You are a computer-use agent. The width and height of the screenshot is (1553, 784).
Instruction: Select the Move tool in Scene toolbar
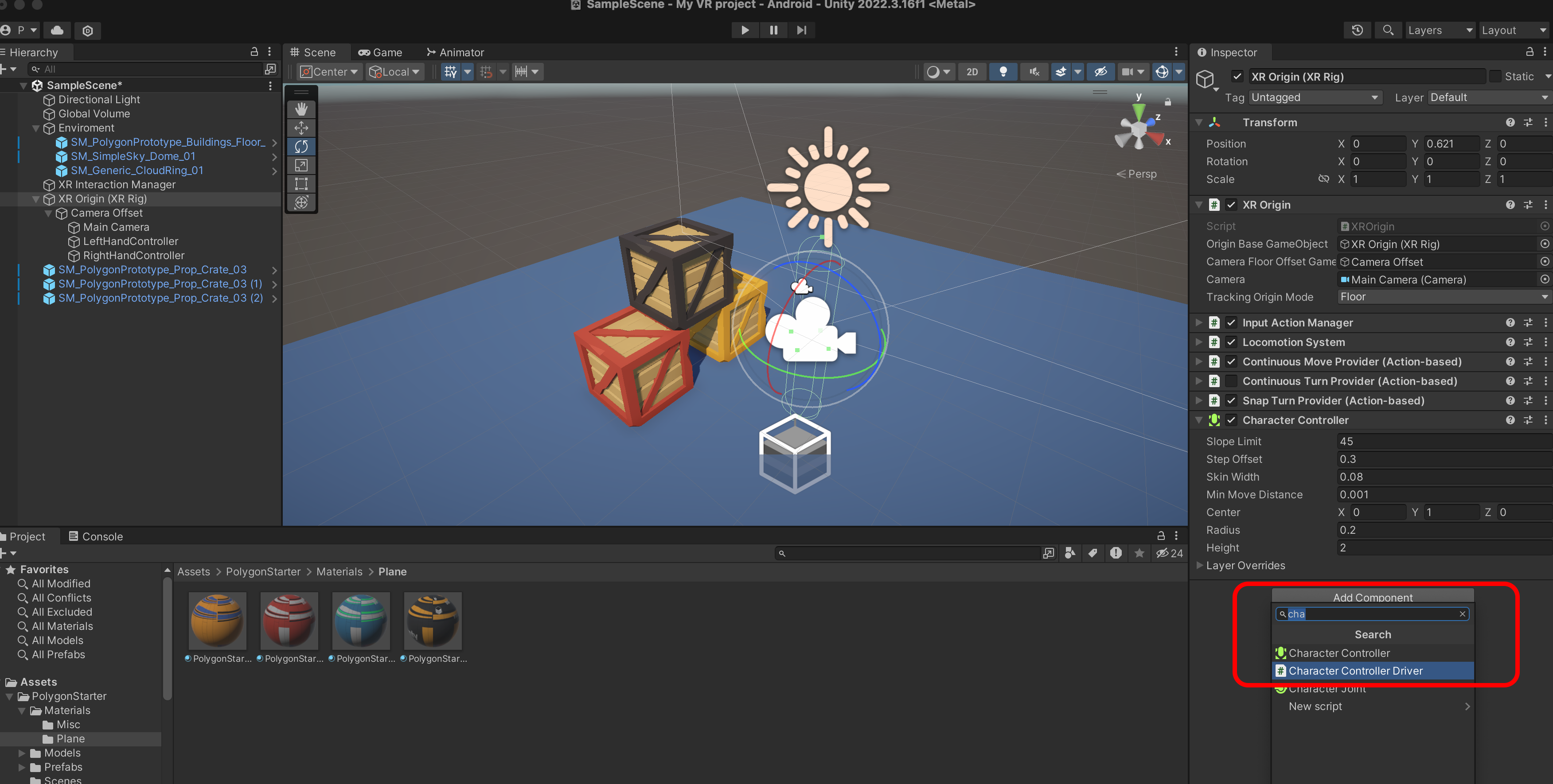coord(301,128)
